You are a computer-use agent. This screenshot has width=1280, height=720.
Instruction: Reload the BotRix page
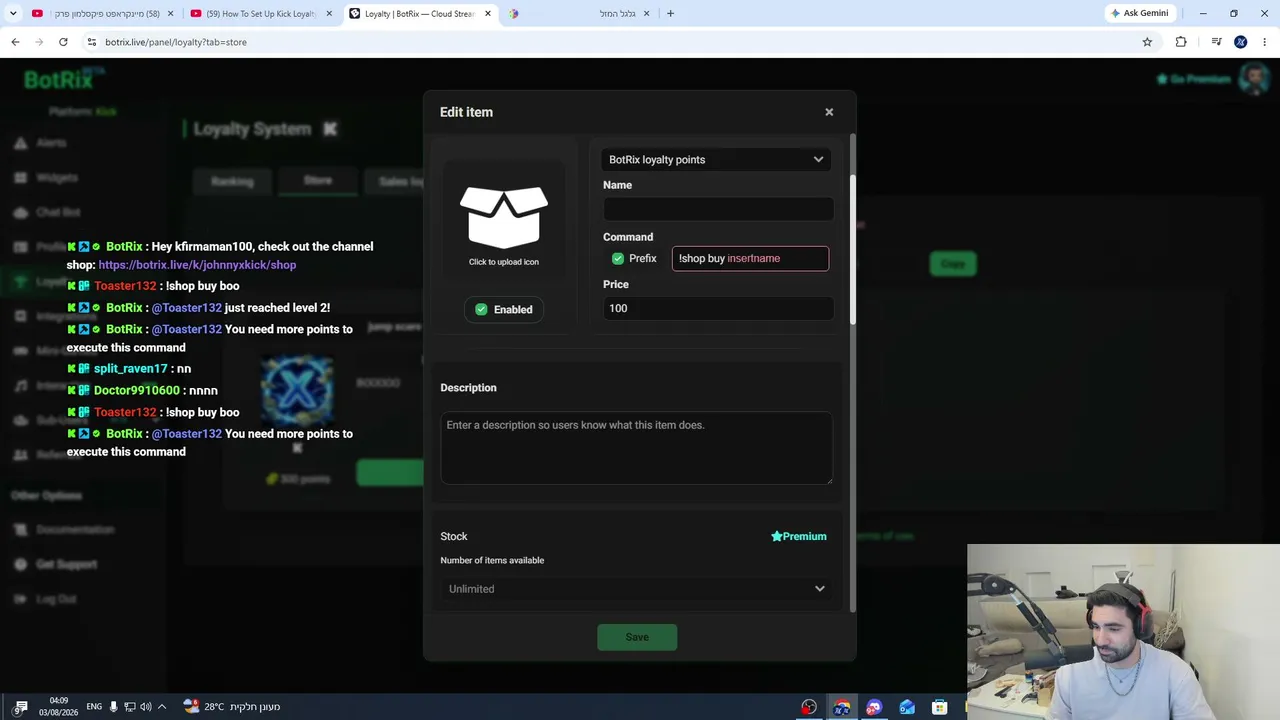63,42
